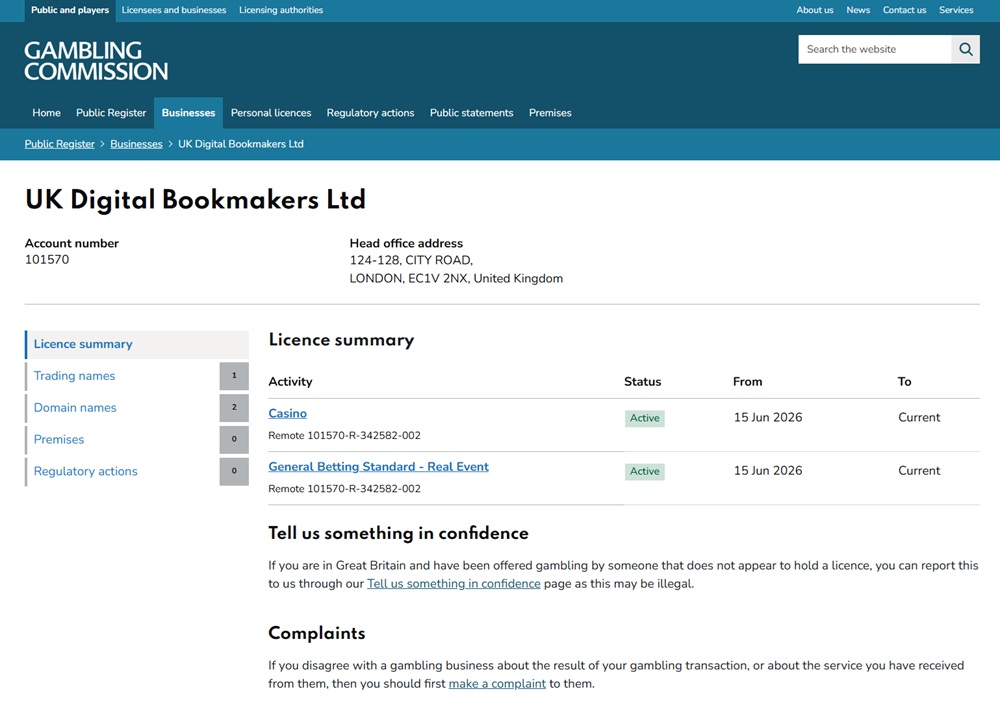Viewport: 1000px width, 704px height.
Task: Go to the News page
Action: pos(858,10)
